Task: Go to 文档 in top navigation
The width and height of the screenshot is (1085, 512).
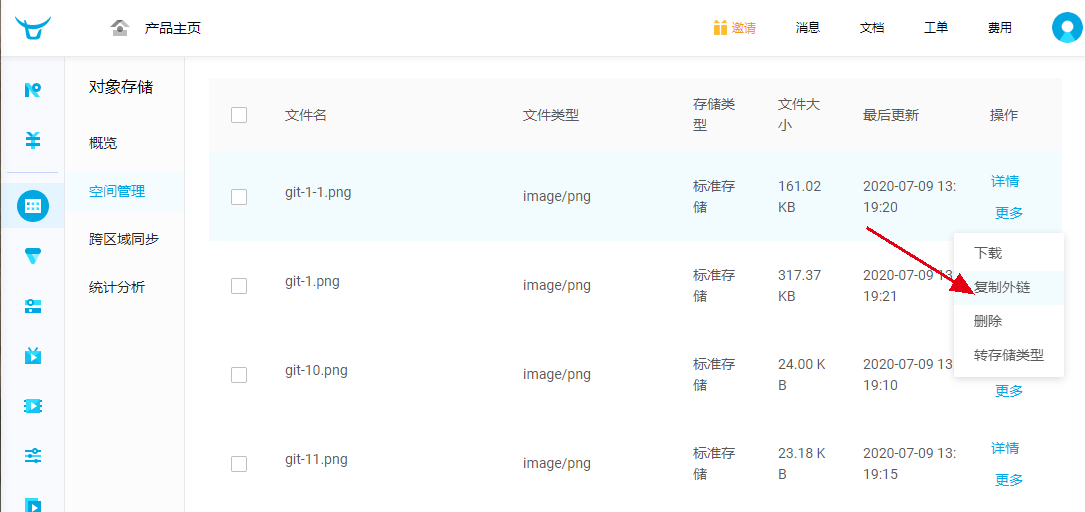Action: click(872, 28)
